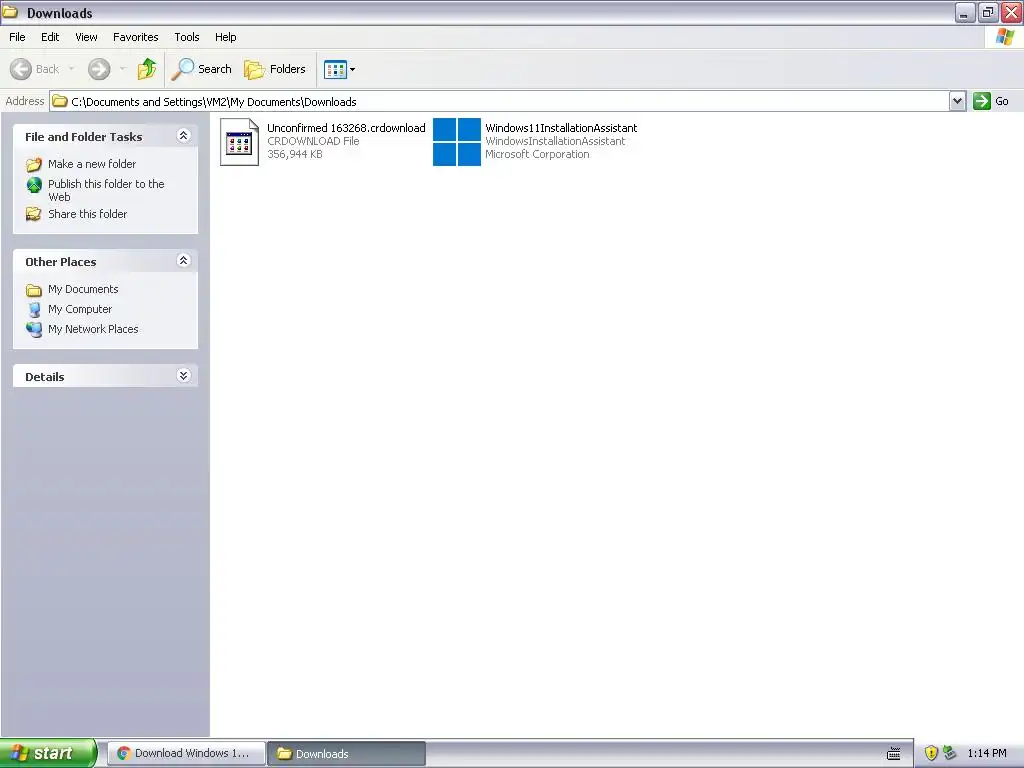Open the Views dropdown arrow

pos(353,69)
